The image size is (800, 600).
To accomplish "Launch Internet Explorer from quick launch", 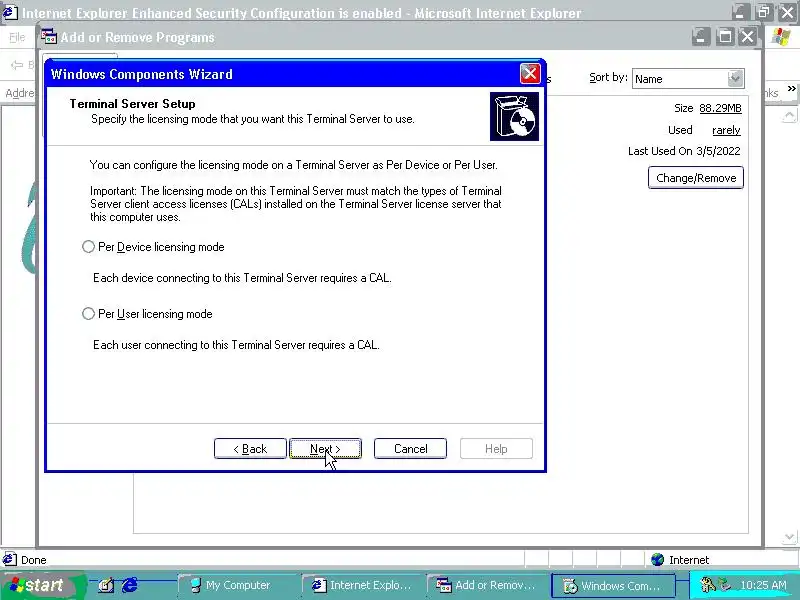I will pyautogui.click(x=130, y=585).
